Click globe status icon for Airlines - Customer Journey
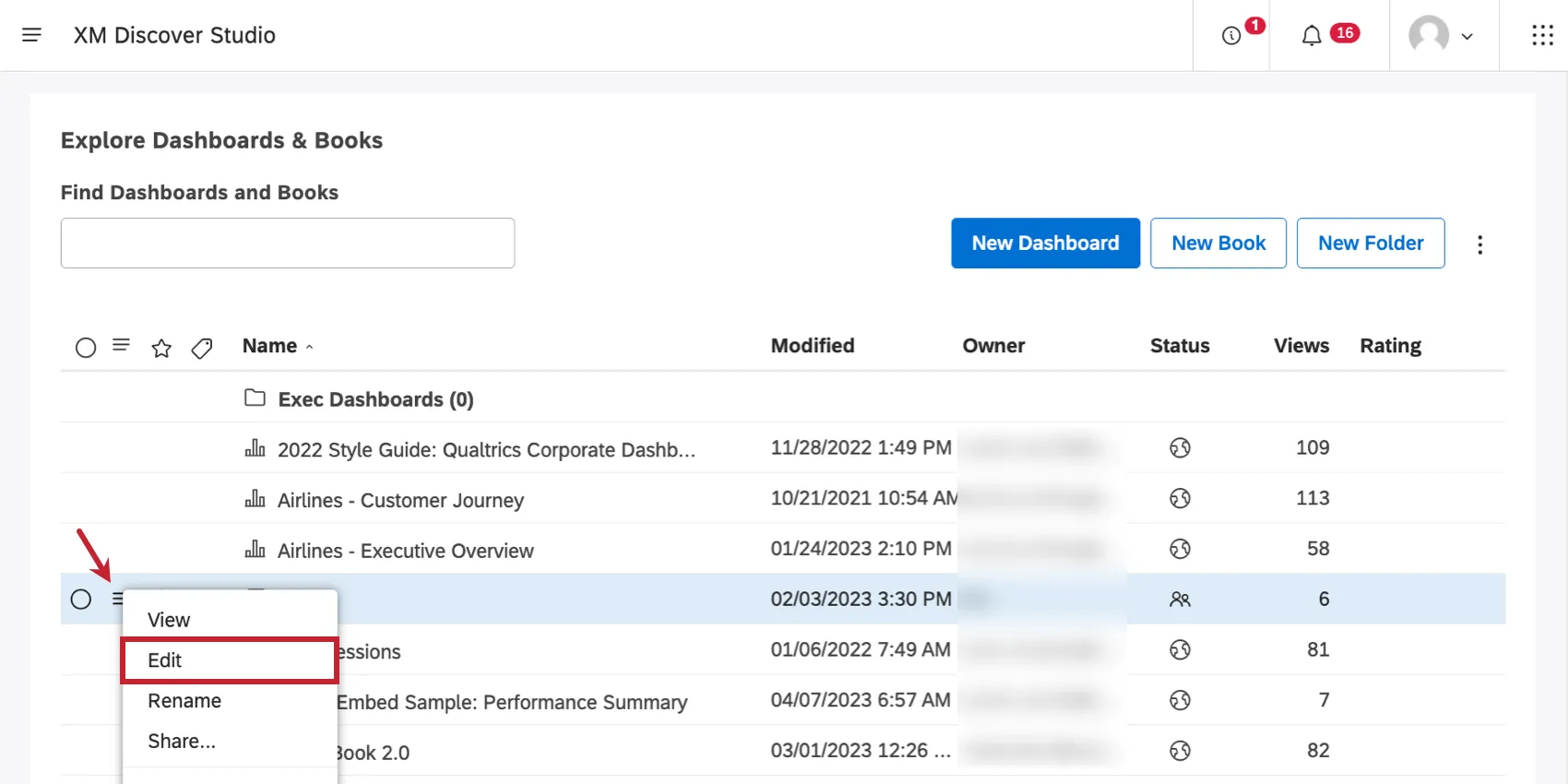The image size is (1568, 784). point(1180,499)
